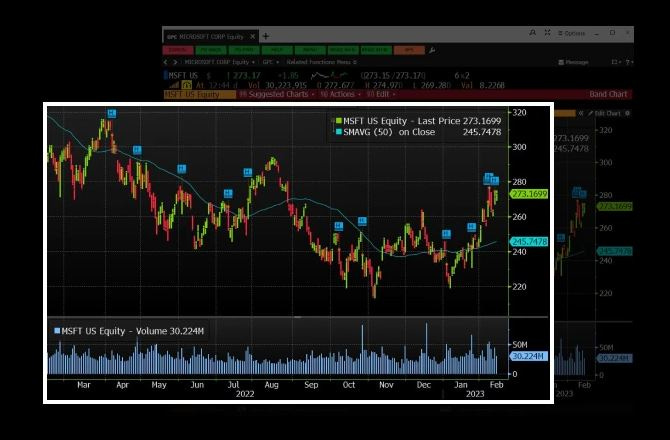670x440 pixels.
Task: Click the blue 30.224M volume axis tag
Action: (x=529, y=356)
